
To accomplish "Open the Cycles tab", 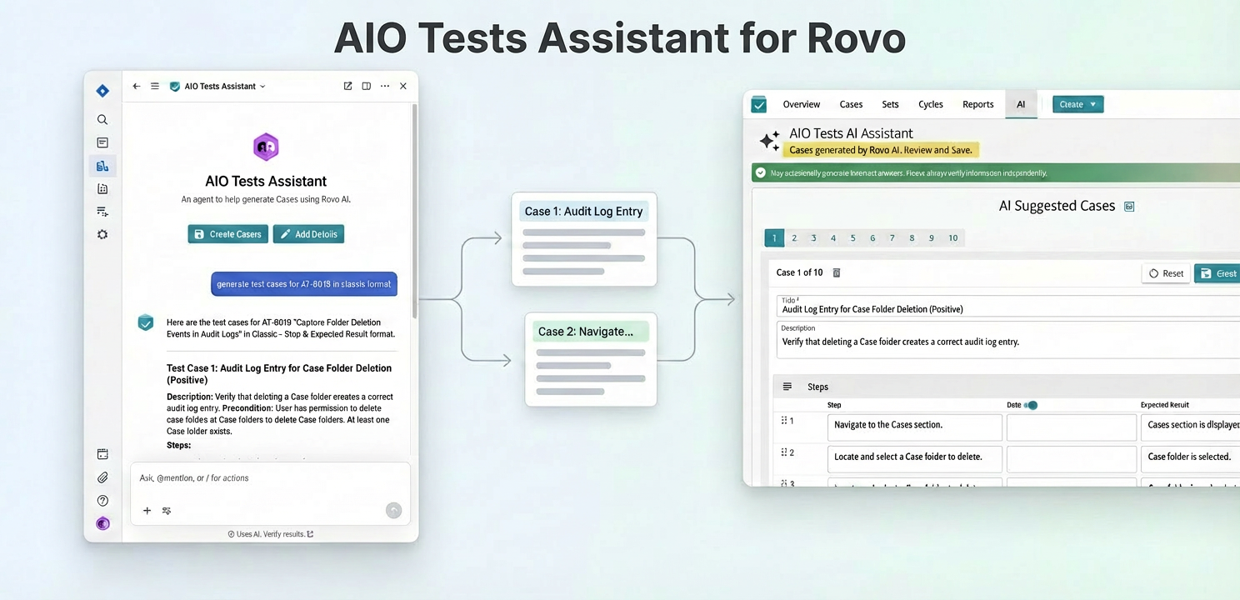I will pos(931,104).
